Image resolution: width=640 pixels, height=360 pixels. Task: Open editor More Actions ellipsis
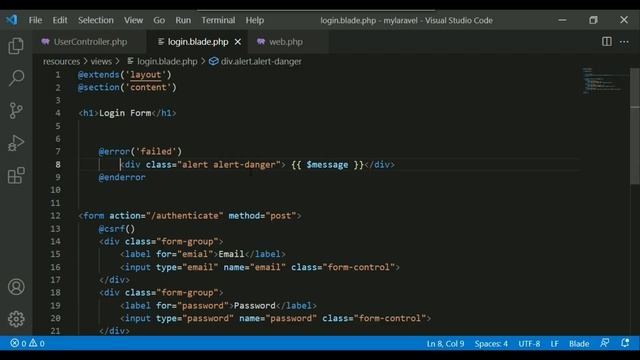624,42
